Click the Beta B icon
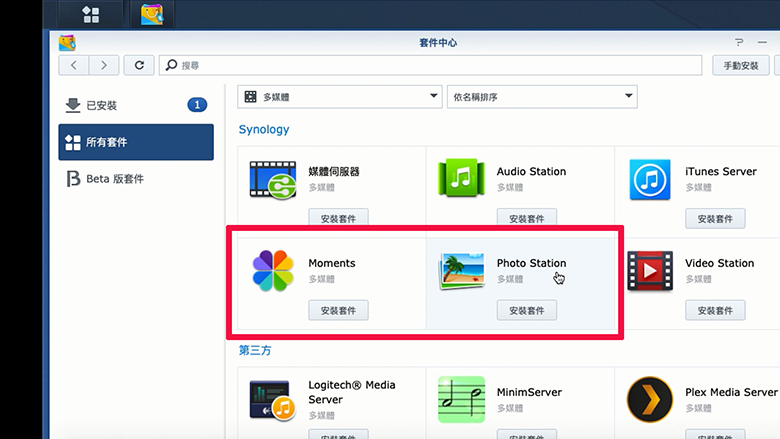 pos(73,178)
